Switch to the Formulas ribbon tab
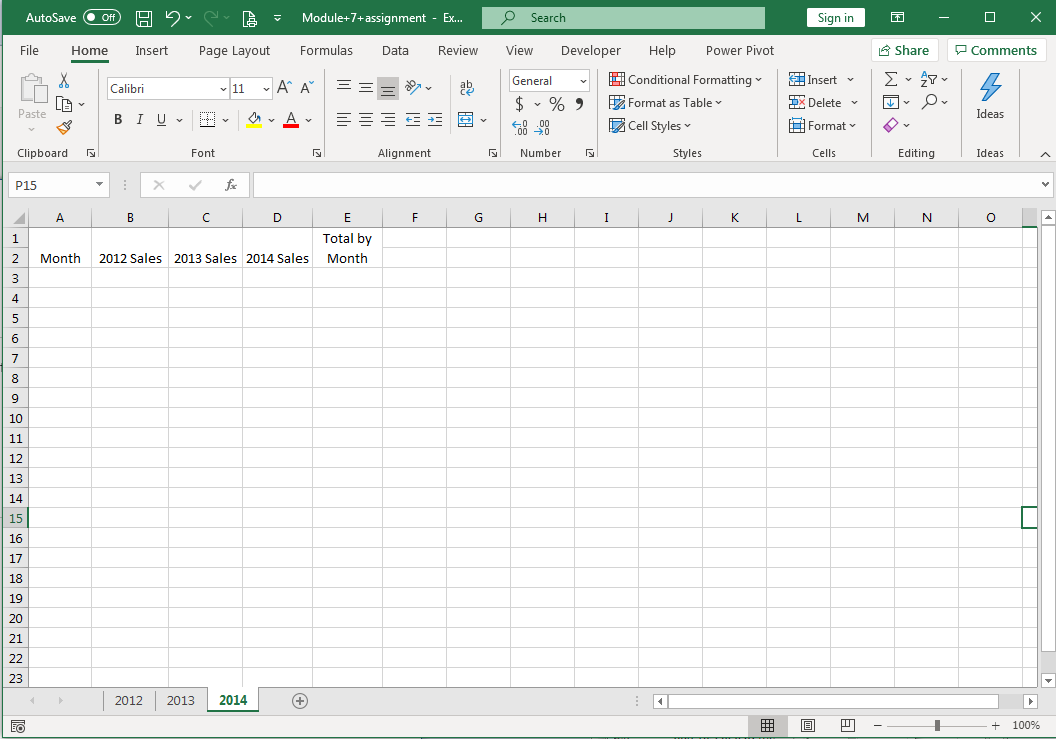 click(326, 50)
